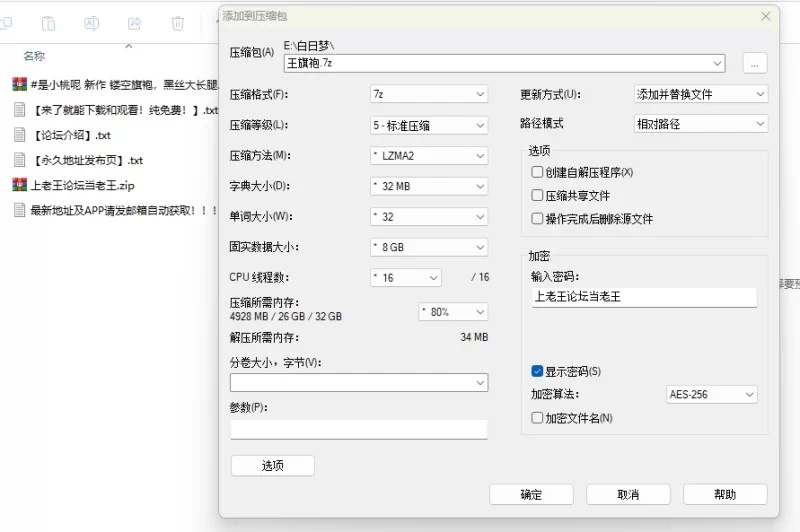Close the 添加到压缩包 dialog
800x532 pixels.
coord(765,16)
